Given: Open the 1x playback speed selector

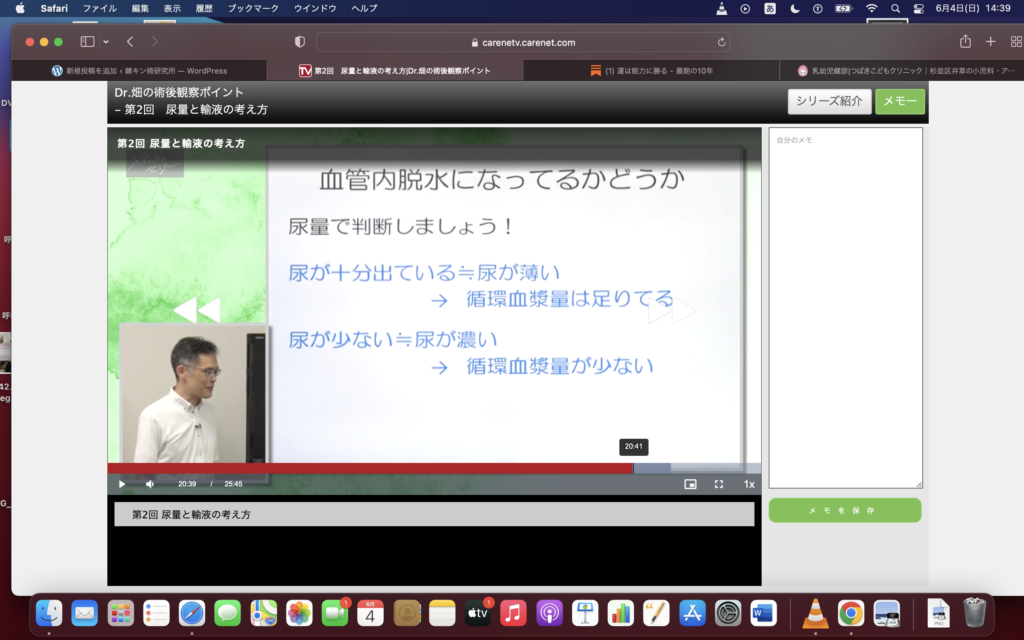Looking at the screenshot, I should click(748, 484).
